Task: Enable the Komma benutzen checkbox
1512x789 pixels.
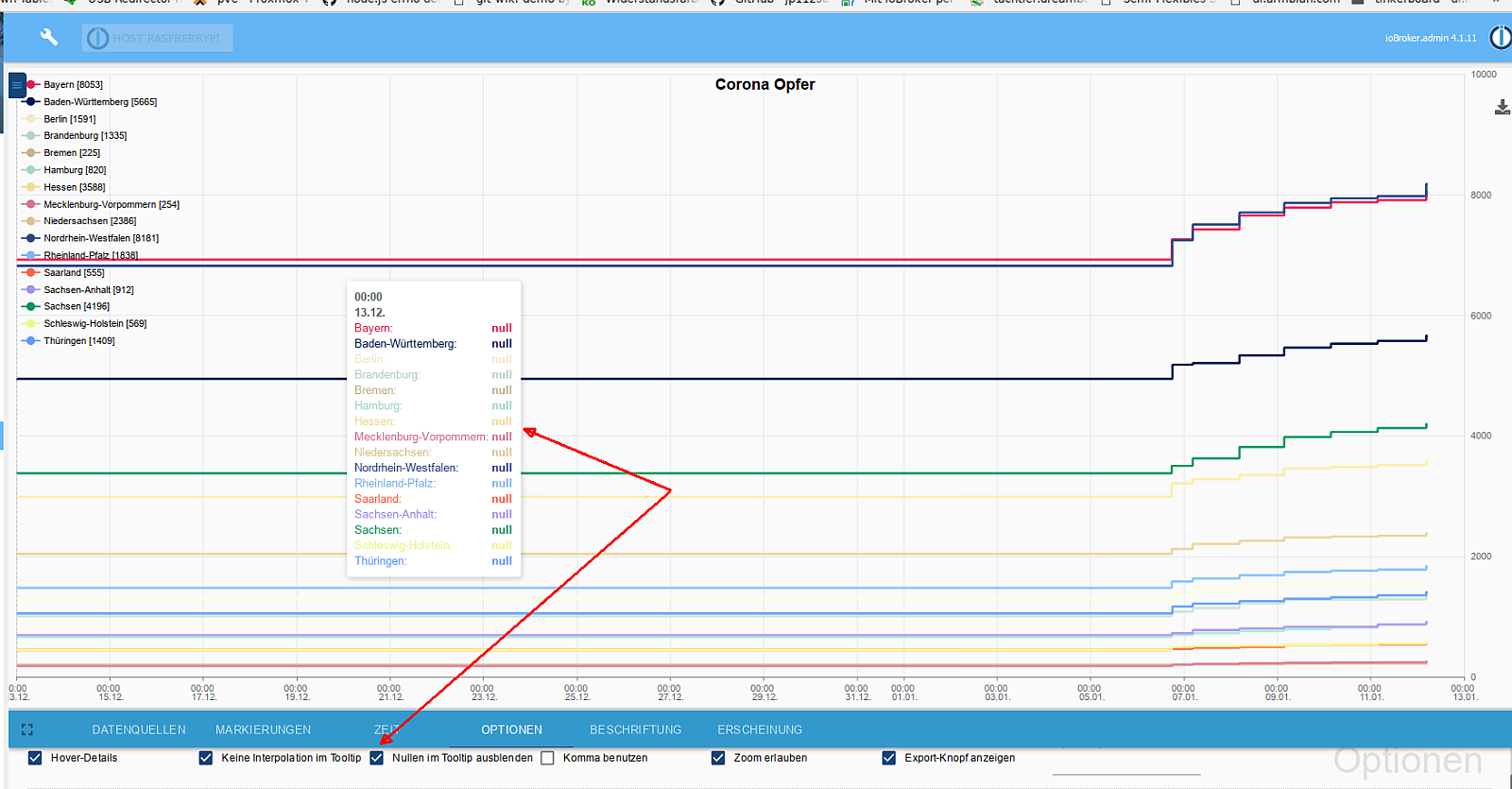Action: (547, 758)
